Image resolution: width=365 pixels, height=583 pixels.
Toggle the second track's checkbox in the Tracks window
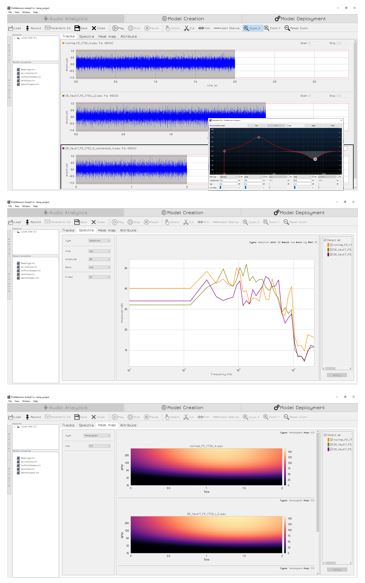(63, 96)
